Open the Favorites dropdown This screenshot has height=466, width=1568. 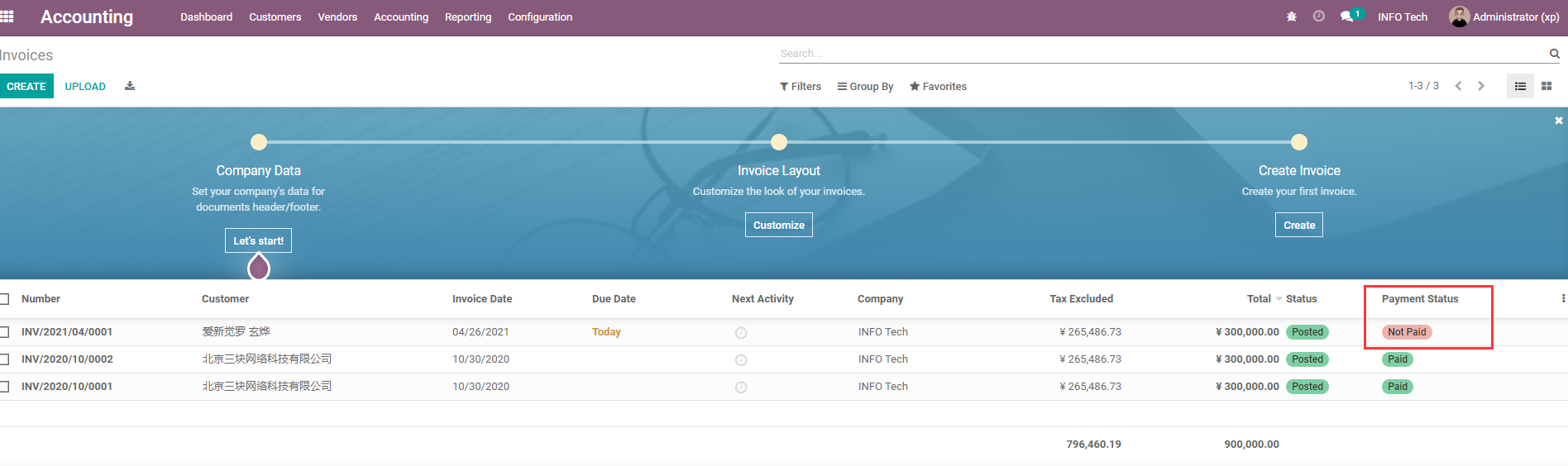(938, 87)
